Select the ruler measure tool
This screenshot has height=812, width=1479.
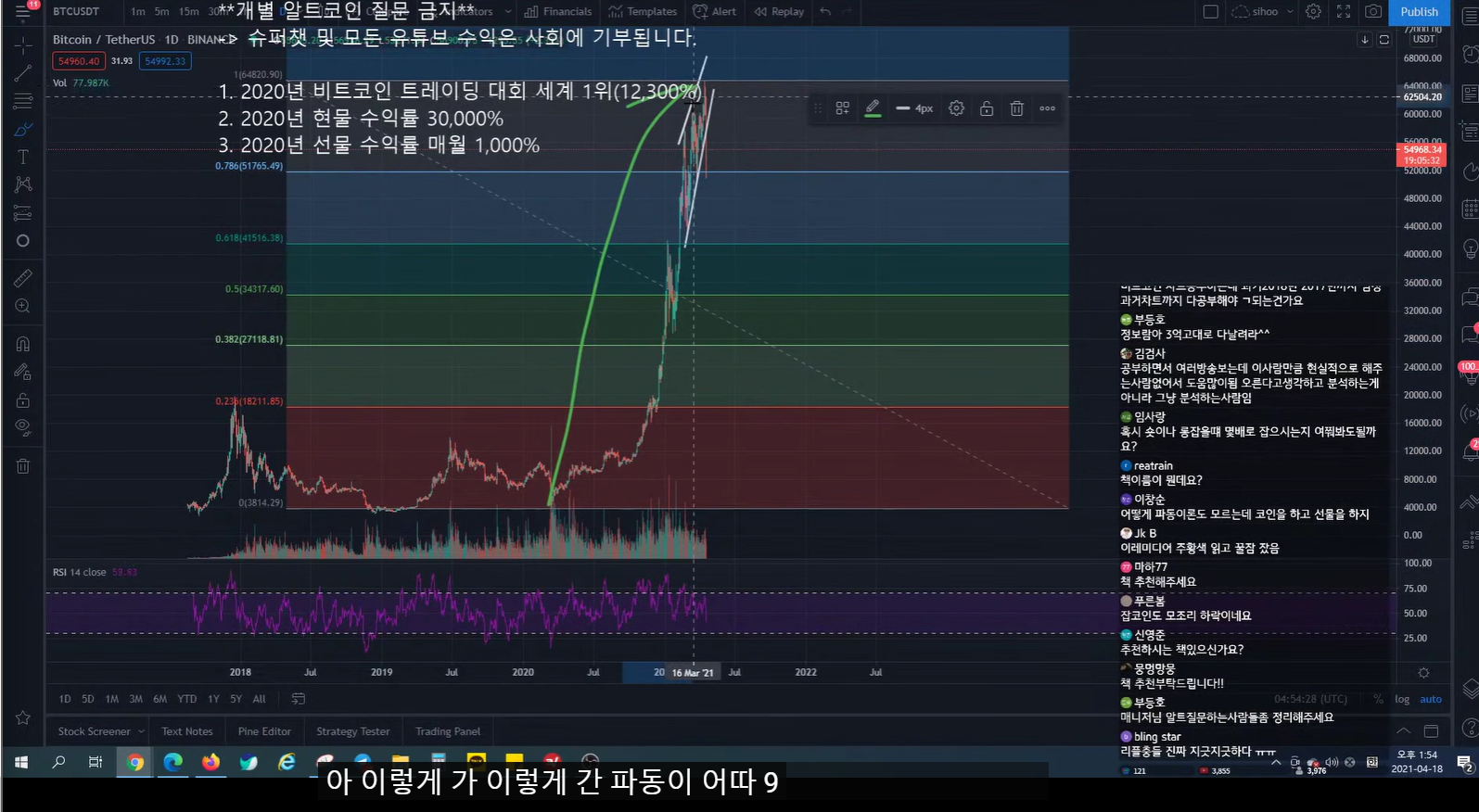[x=23, y=277]
